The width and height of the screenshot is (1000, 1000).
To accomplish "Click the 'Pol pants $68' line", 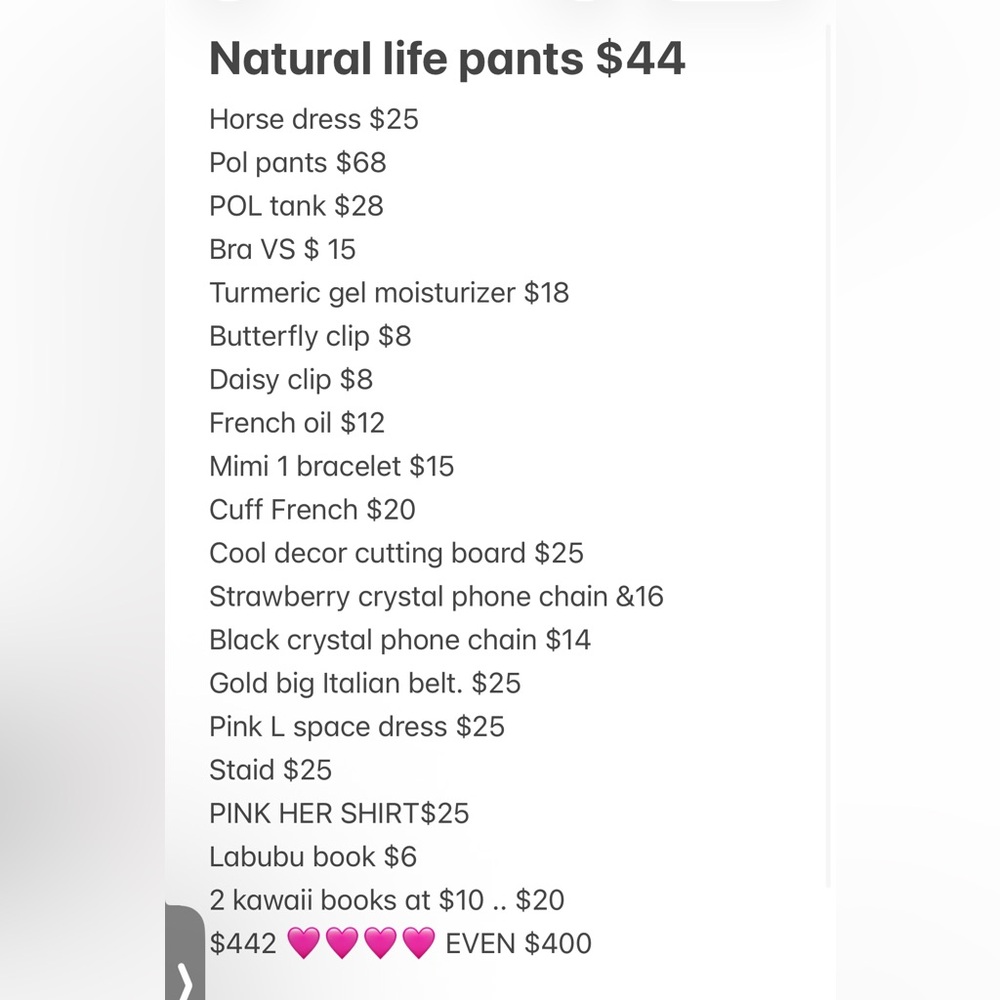I will click(297, 163).
